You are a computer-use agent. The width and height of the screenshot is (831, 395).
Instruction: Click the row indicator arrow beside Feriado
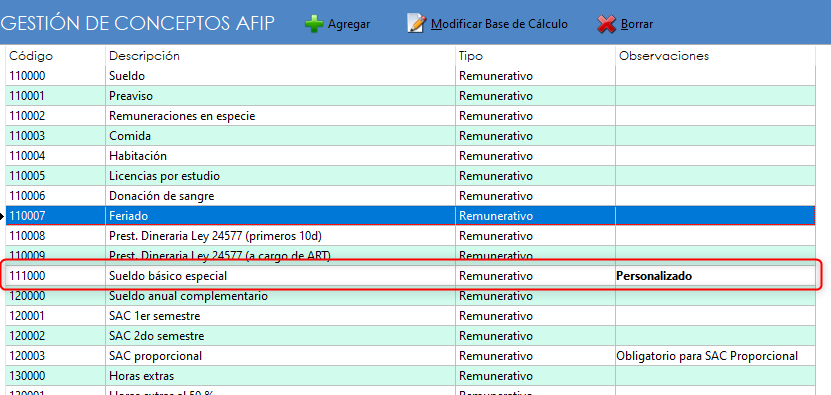[2, 216]
